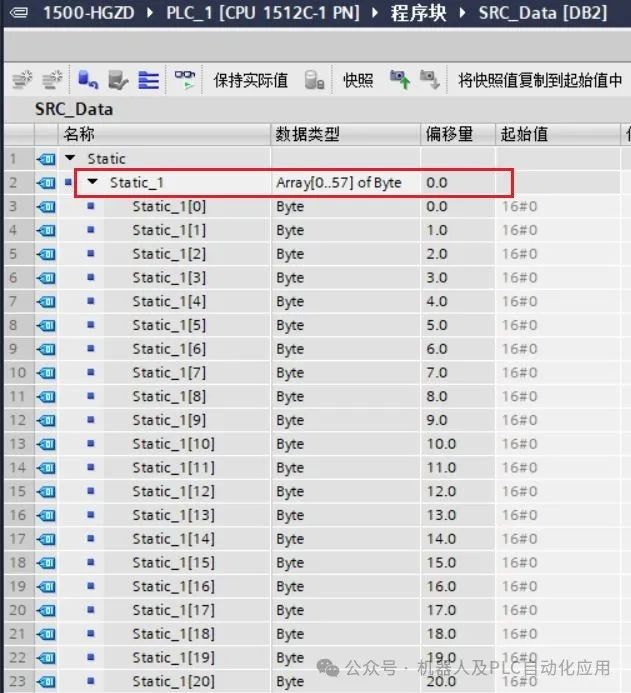This screenshot has width=631, height=693.
Task: Click the add row toolbar icon
Action: tap(52, 80)
